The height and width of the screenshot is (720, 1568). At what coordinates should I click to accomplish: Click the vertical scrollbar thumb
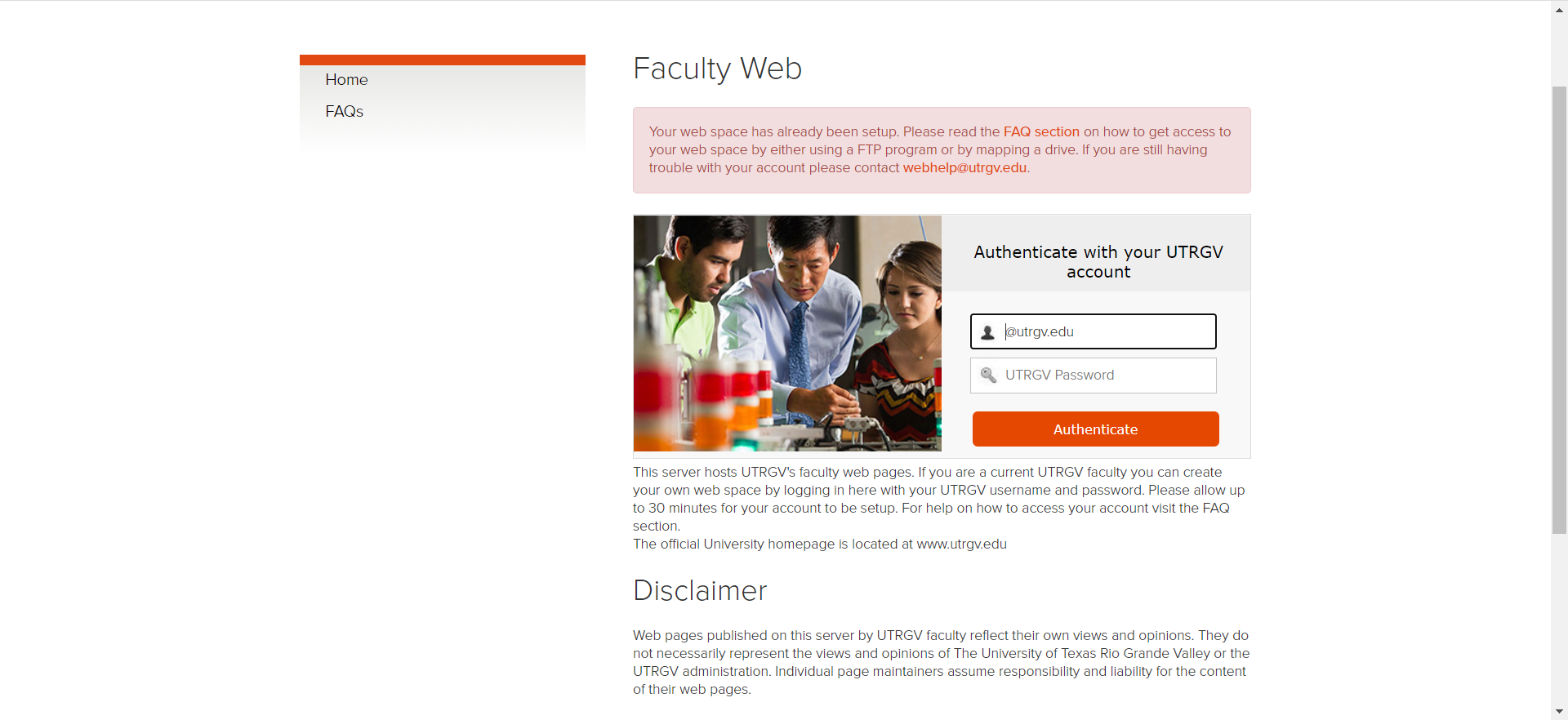coord(1559,310)
